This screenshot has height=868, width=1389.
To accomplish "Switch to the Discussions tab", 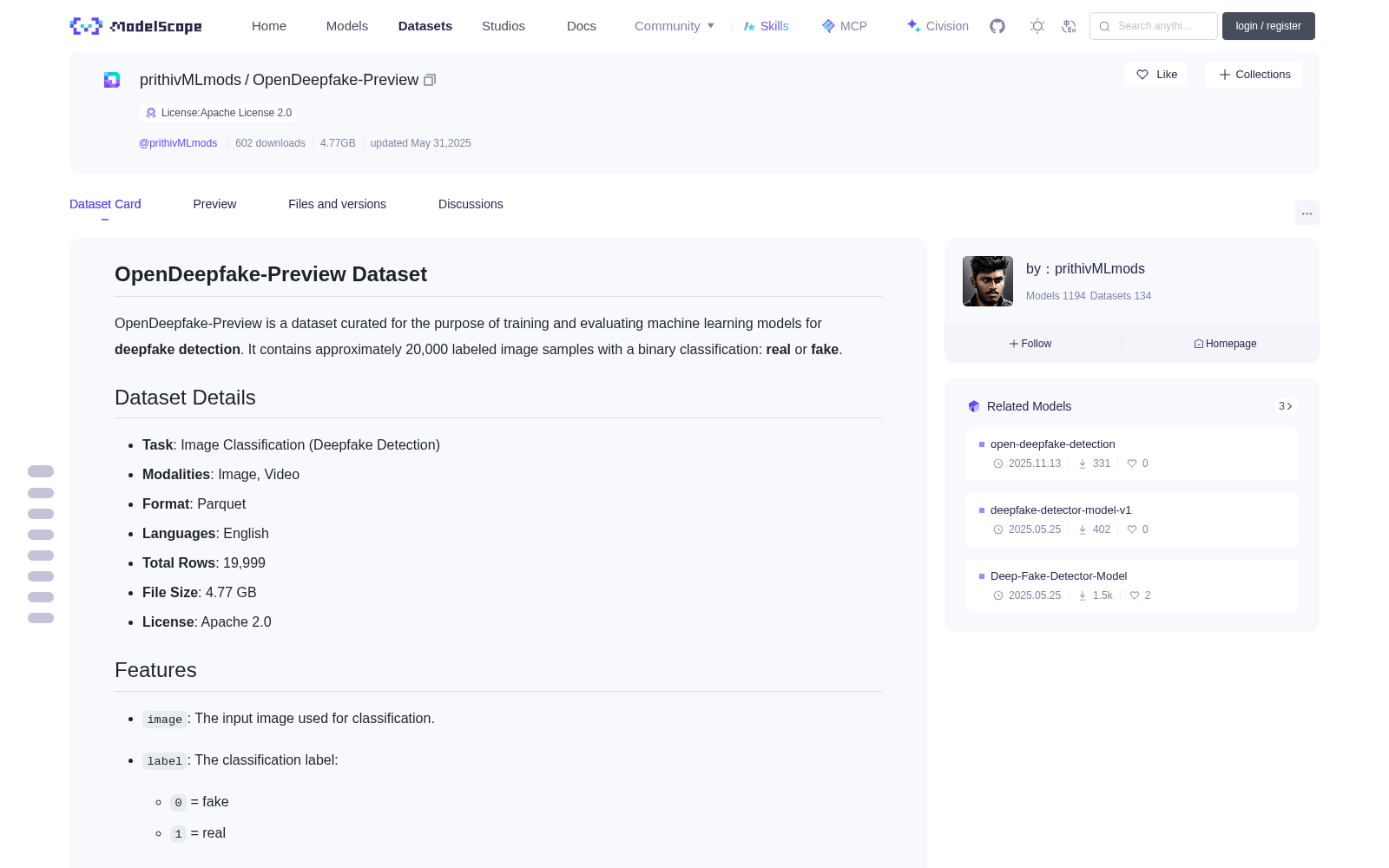I will coord(471,204).
